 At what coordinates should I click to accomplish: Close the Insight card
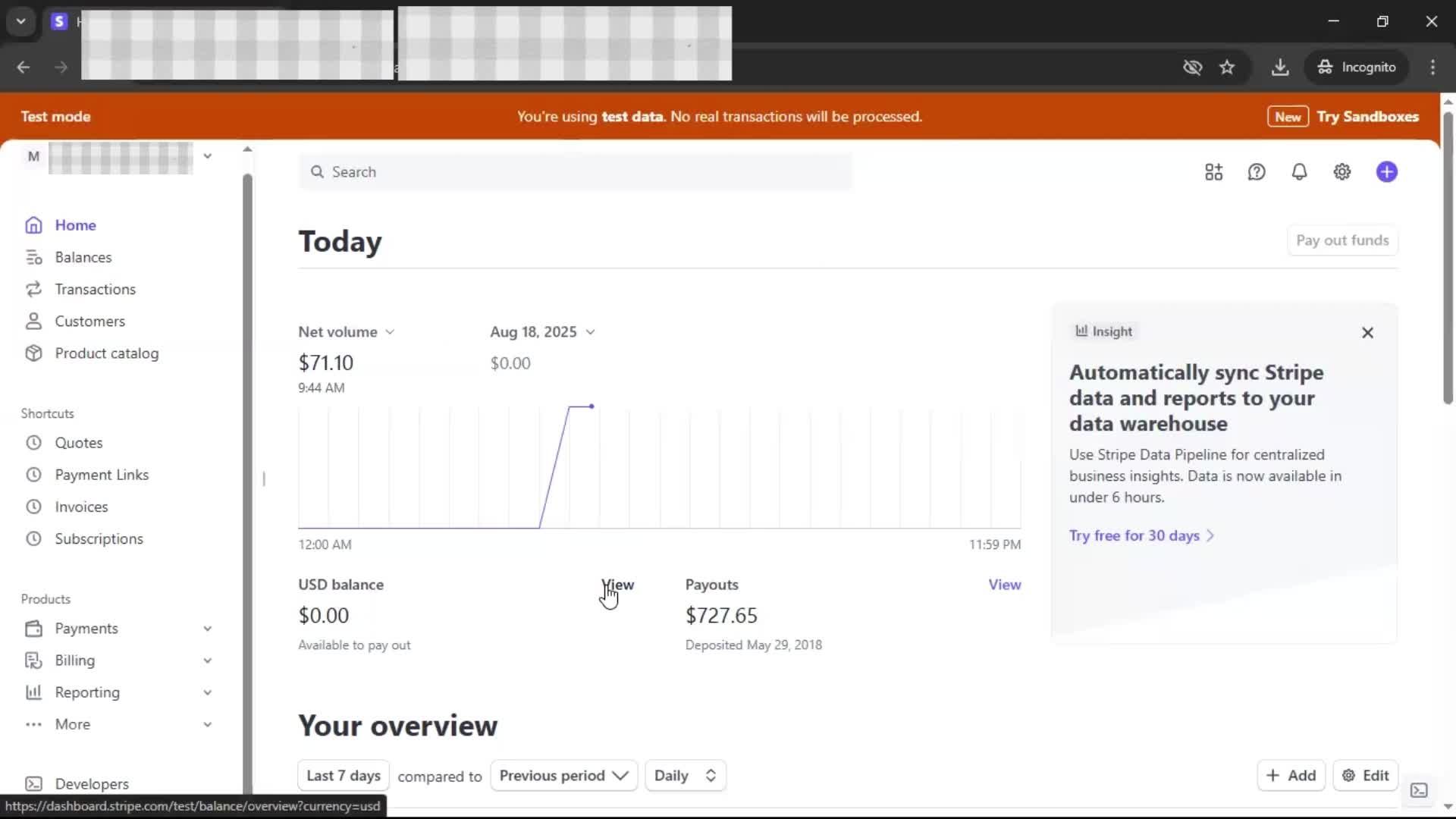point(1367,333)
